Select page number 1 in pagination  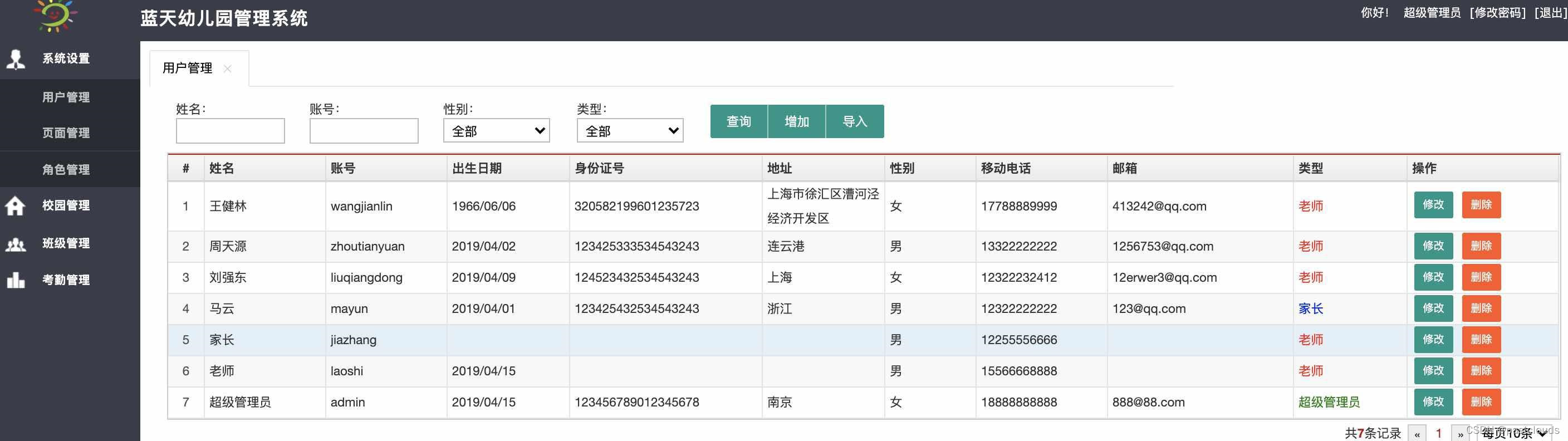click(x=1438, y=433)
